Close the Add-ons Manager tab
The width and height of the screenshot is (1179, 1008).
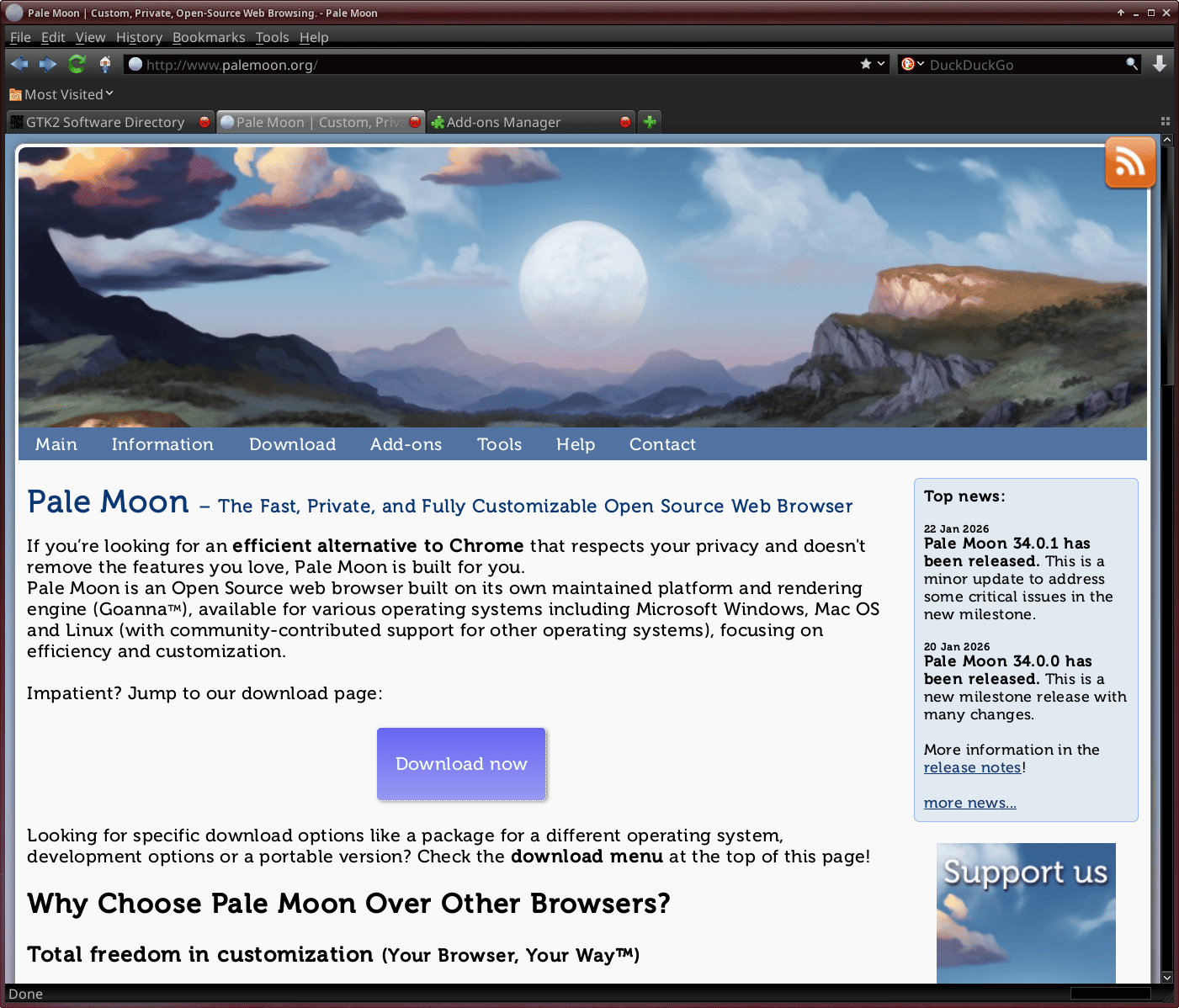click(x=625, y=122)
